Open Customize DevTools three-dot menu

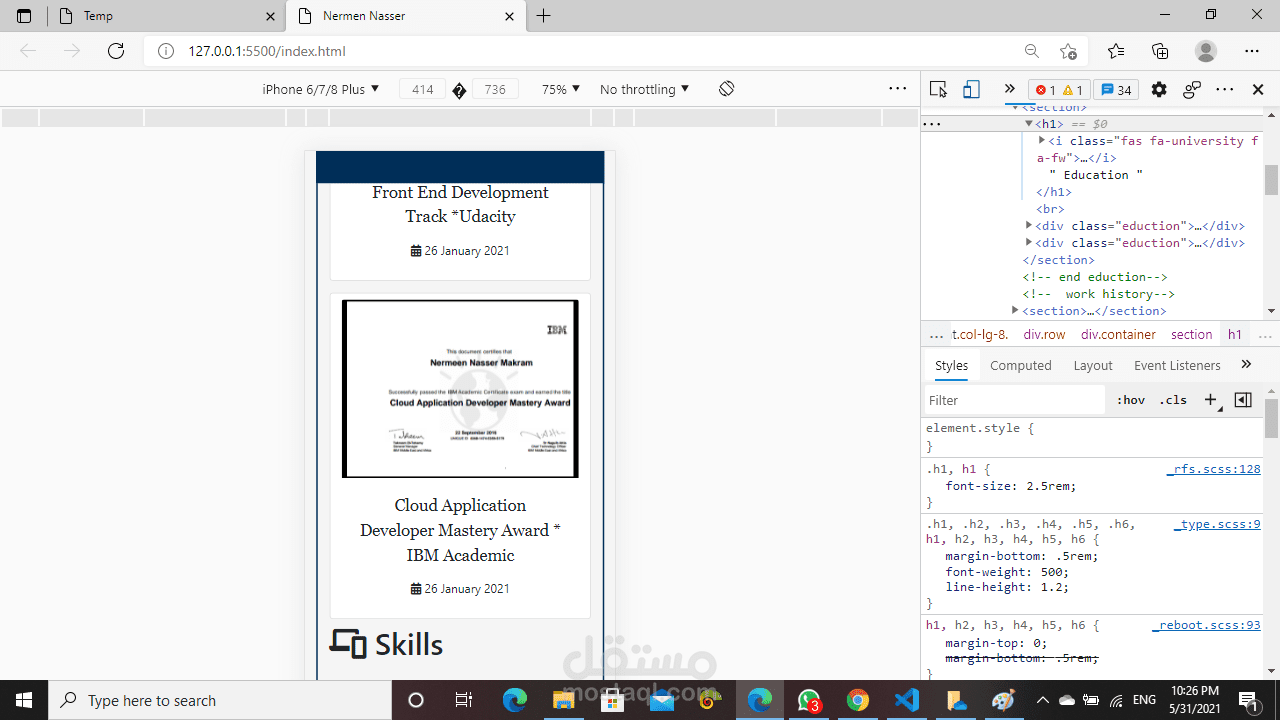pos(1225,89)
